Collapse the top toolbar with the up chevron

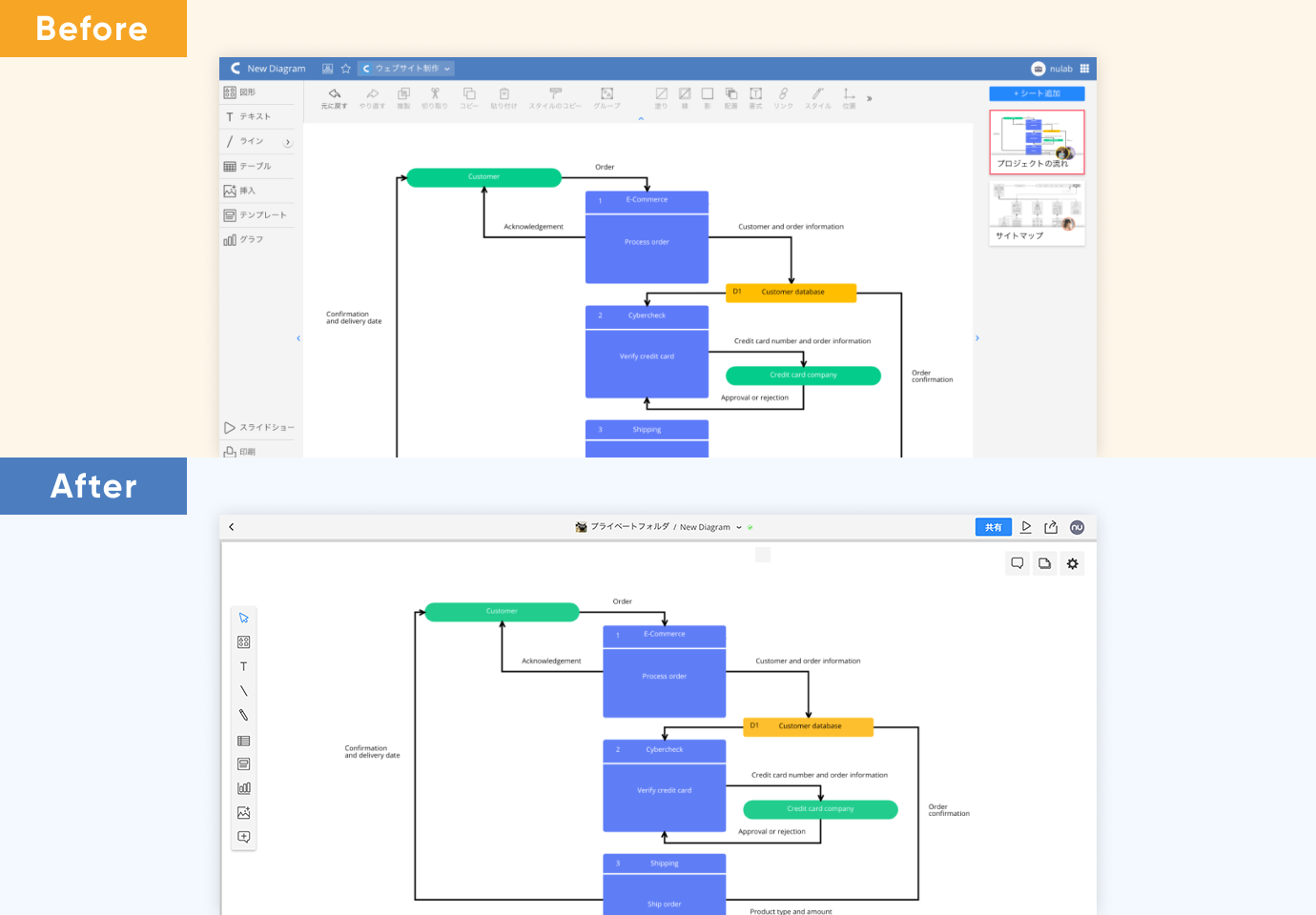click(x=641, y=119)
